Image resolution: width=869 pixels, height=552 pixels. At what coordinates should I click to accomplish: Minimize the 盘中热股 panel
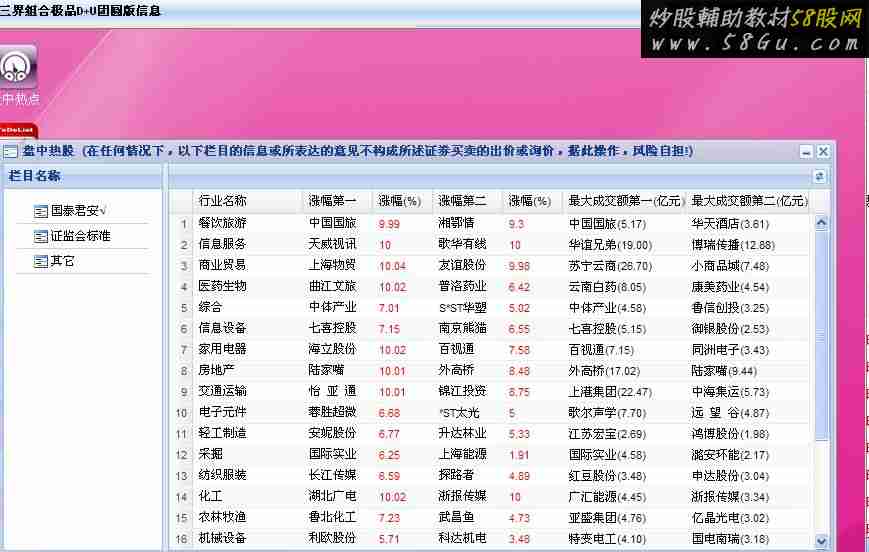(806, 151)
